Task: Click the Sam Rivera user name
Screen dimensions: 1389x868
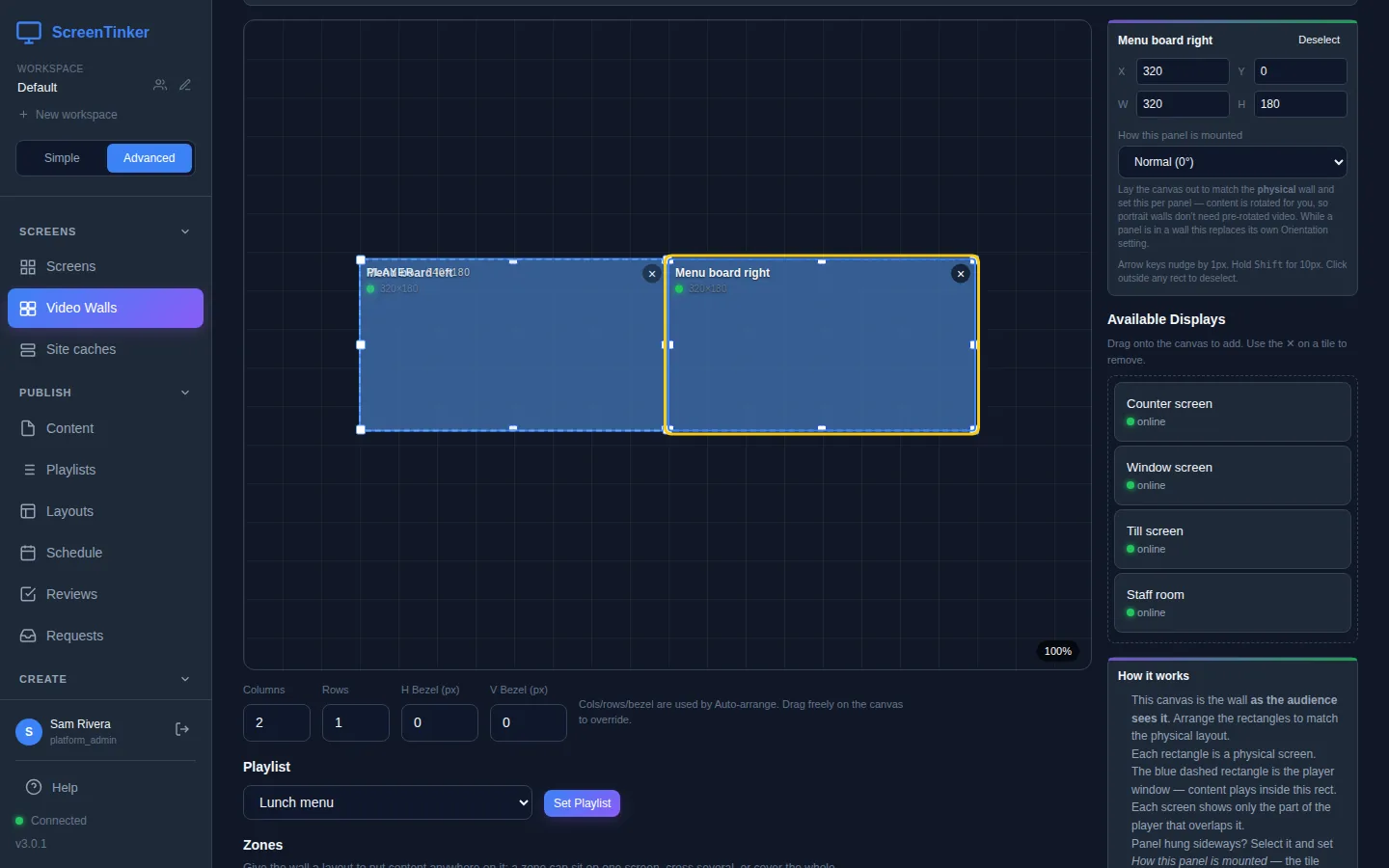Action: [80, 724]
